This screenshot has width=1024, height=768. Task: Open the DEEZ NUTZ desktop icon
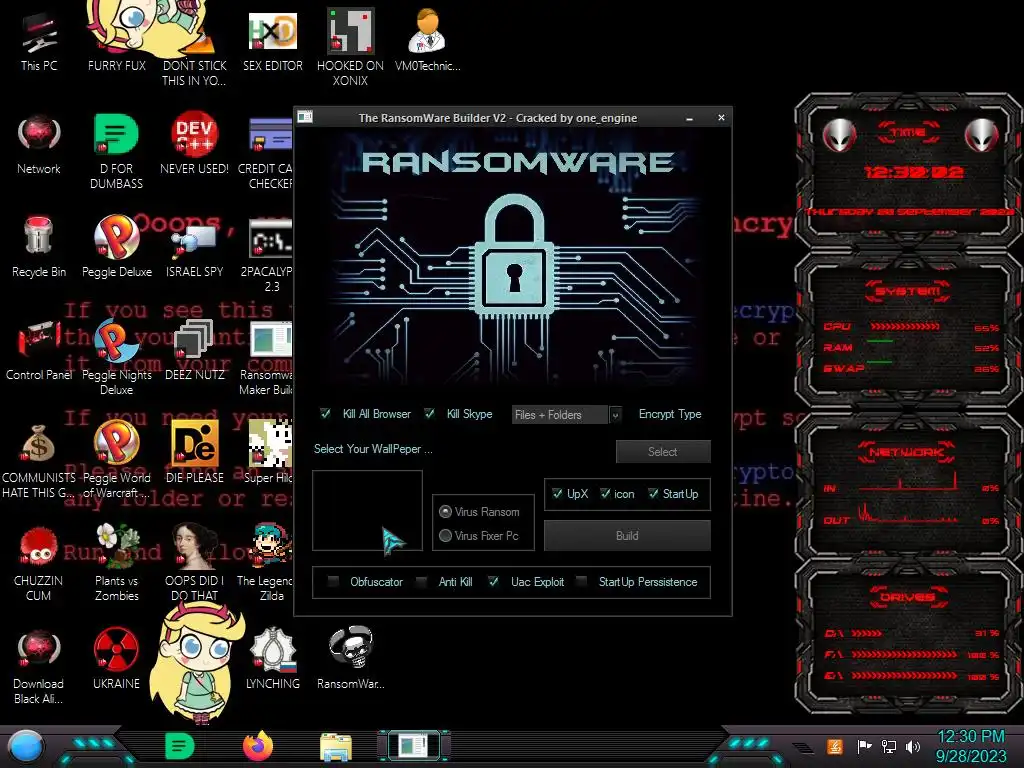[194, 351]
